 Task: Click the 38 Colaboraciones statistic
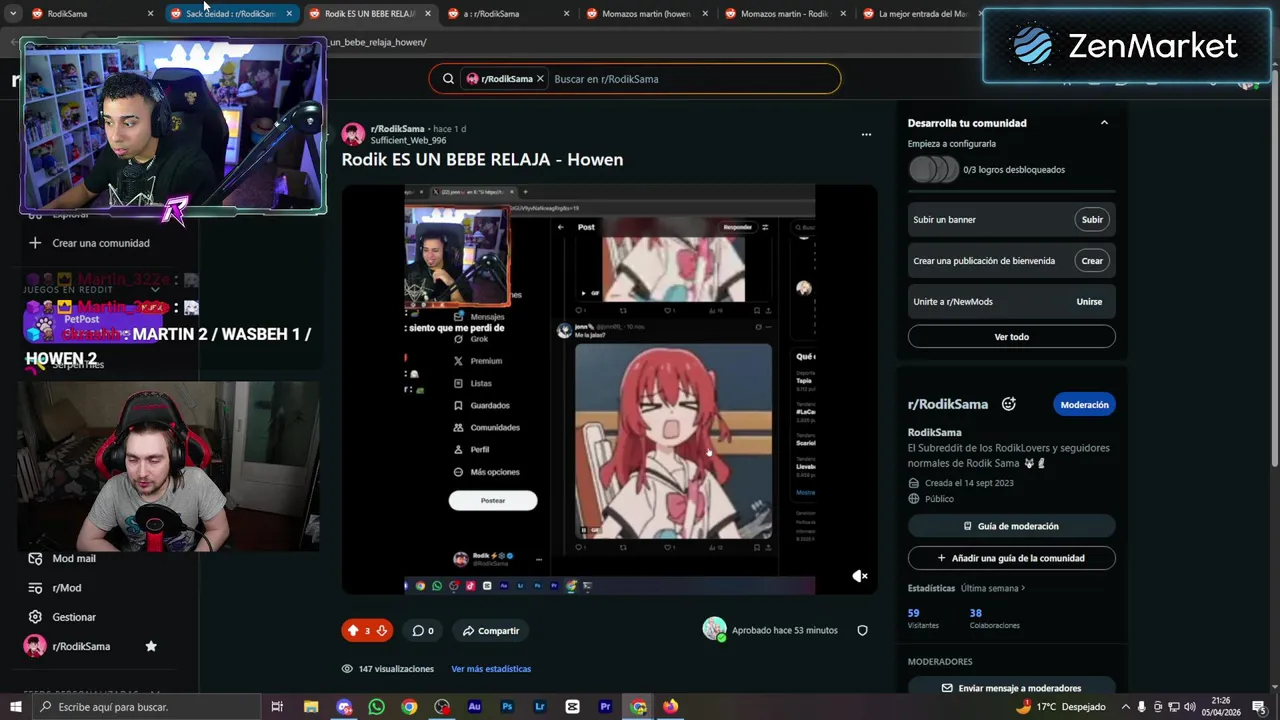click(x=994, y=618)
